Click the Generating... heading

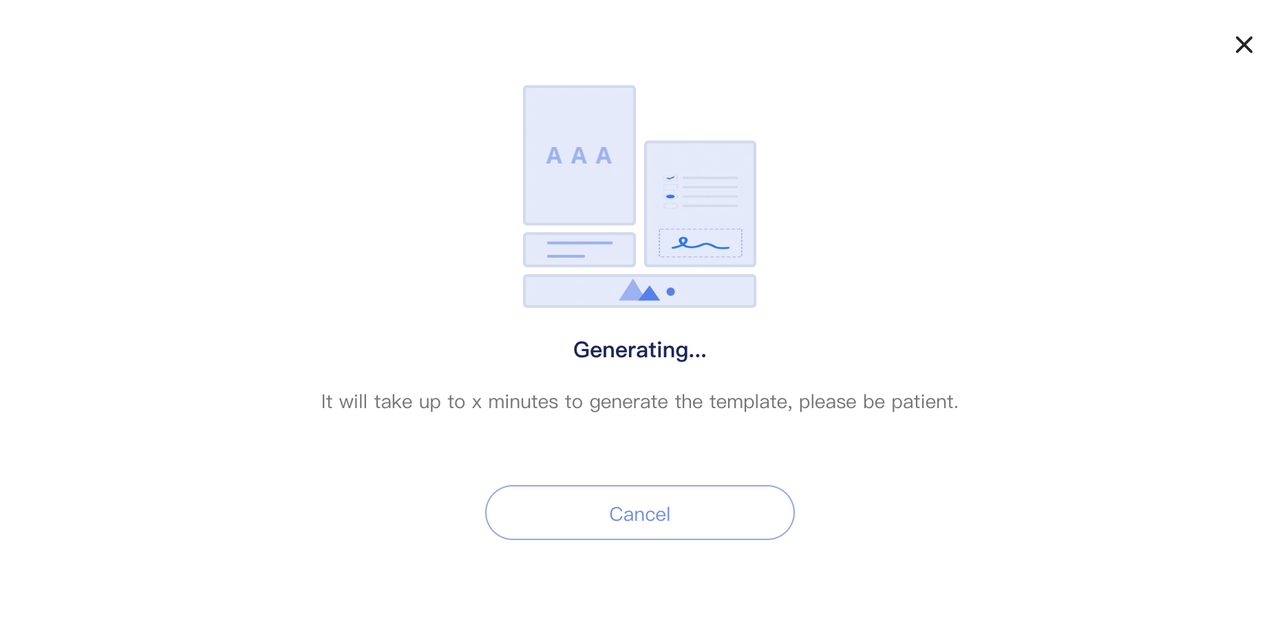point(640,350)
